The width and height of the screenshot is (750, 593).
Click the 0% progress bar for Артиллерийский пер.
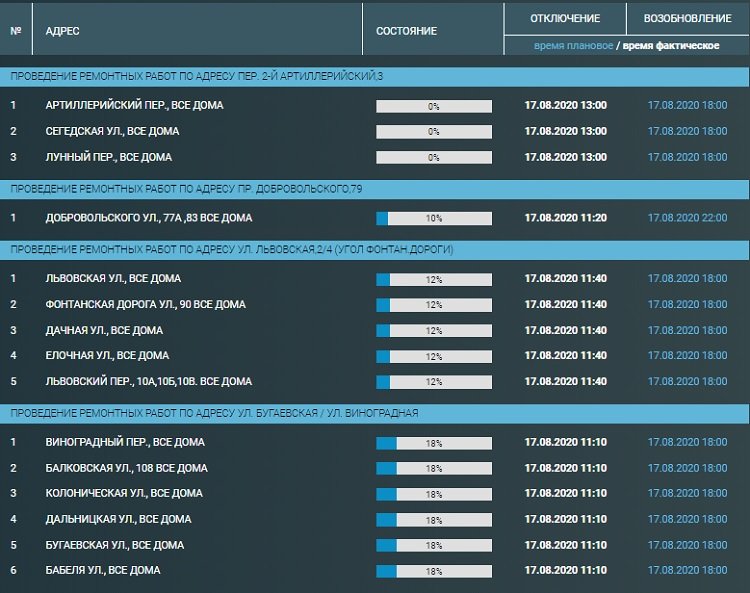click(434, 106)
